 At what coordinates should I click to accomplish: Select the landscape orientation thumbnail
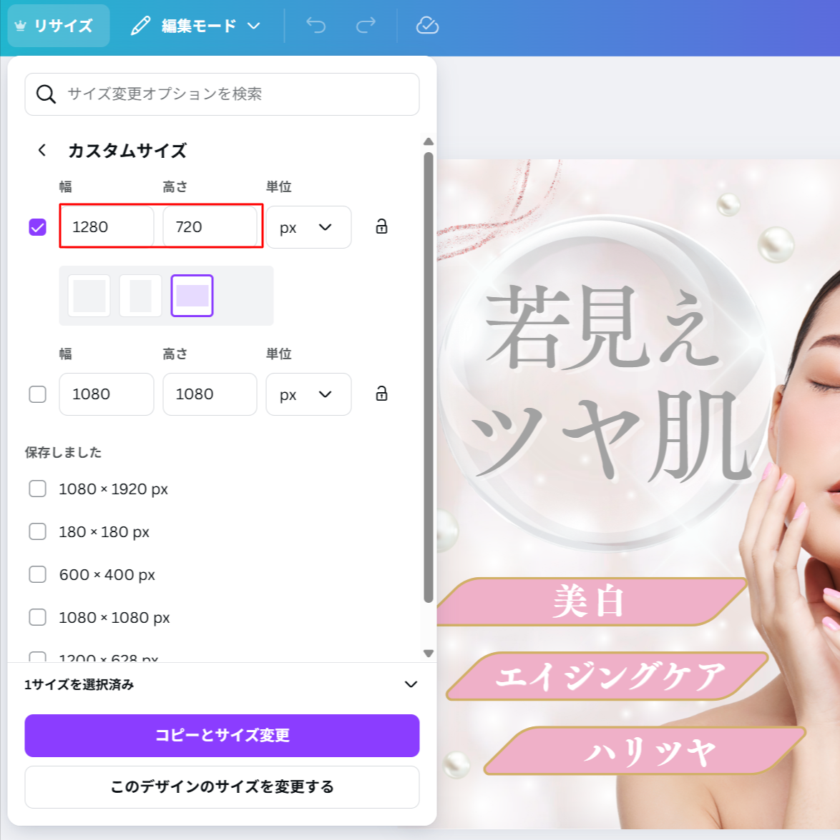coord(192,296)
